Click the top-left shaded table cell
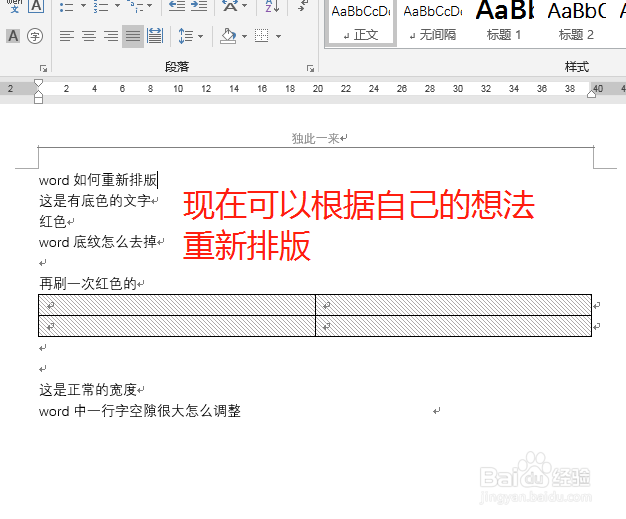This screenshot has height=519, width=626. 177,305
